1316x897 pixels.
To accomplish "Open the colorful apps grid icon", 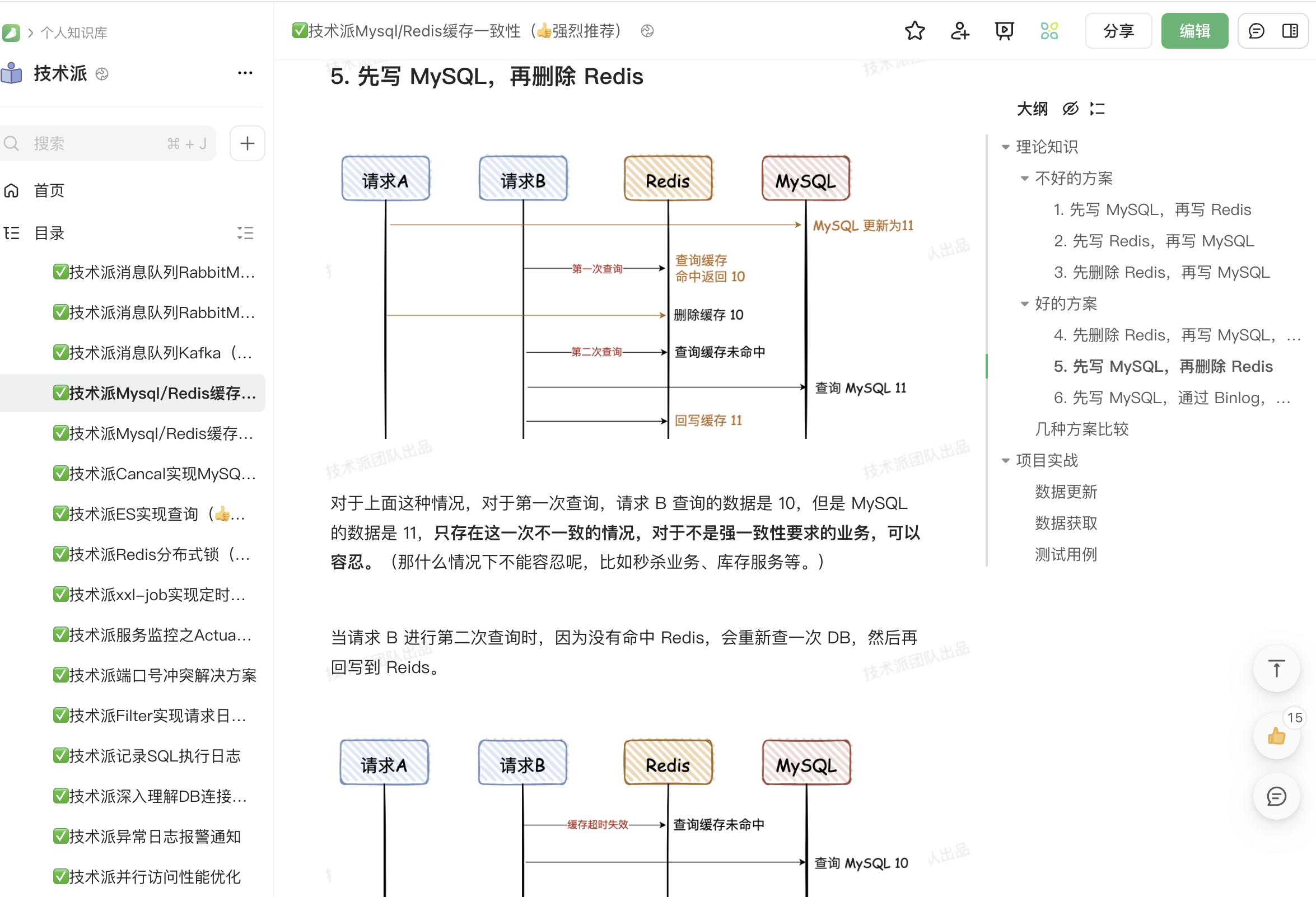I will pyautogui.click(x=1048, y=31).
